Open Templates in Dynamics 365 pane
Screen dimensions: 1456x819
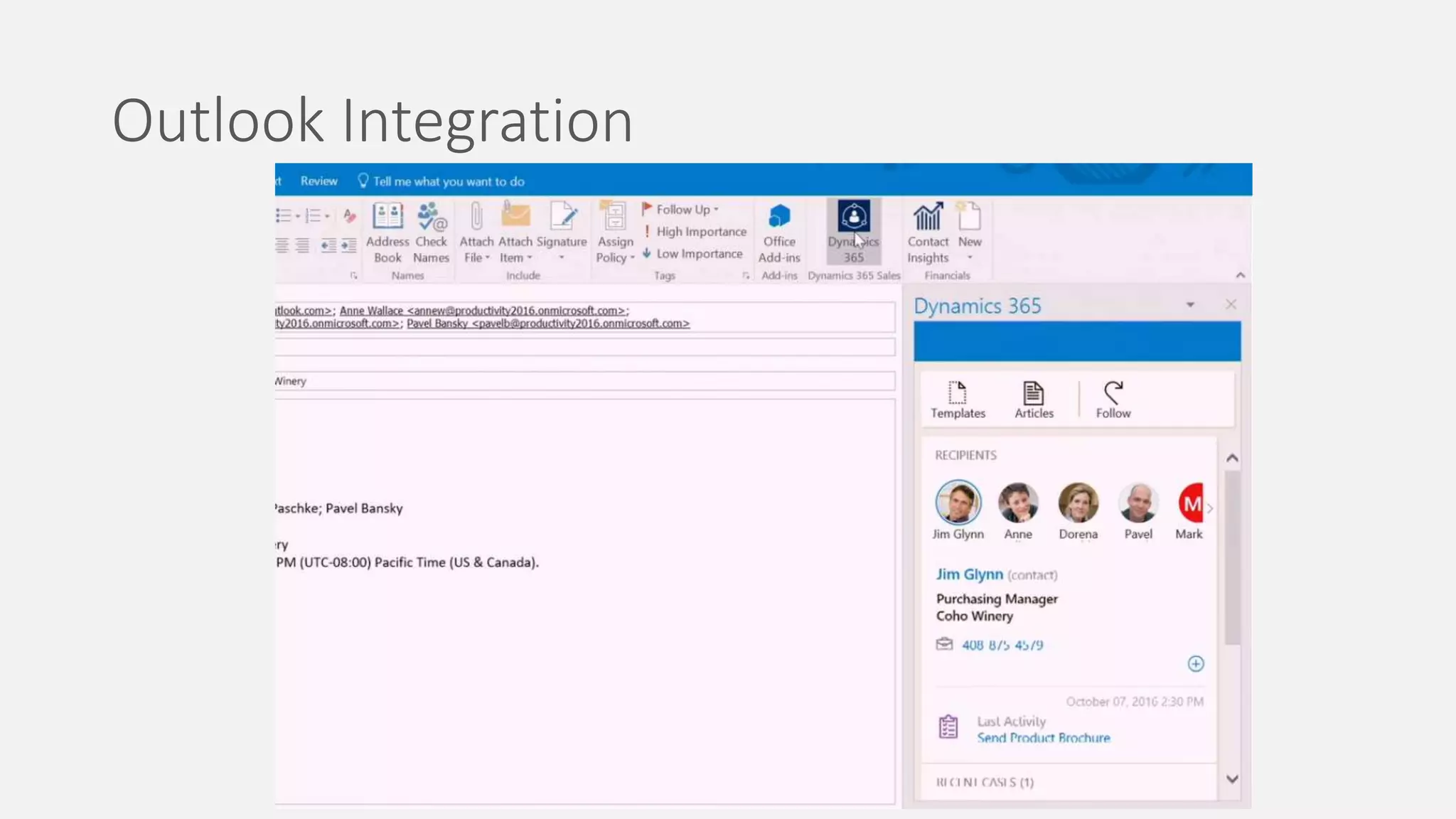(x=958, y=400)
